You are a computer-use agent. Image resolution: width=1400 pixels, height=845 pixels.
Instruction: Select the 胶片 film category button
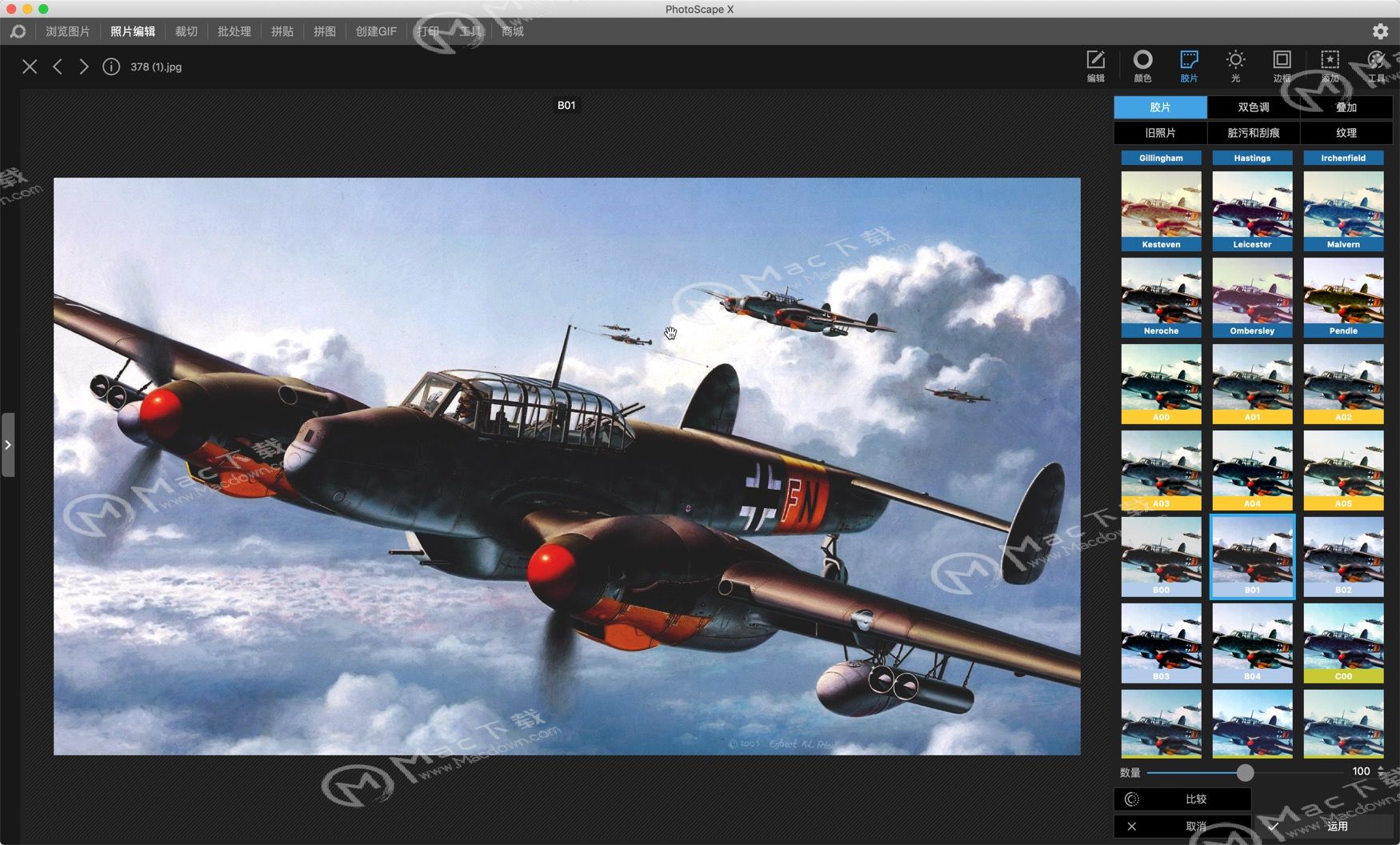tap(1160, 107)
